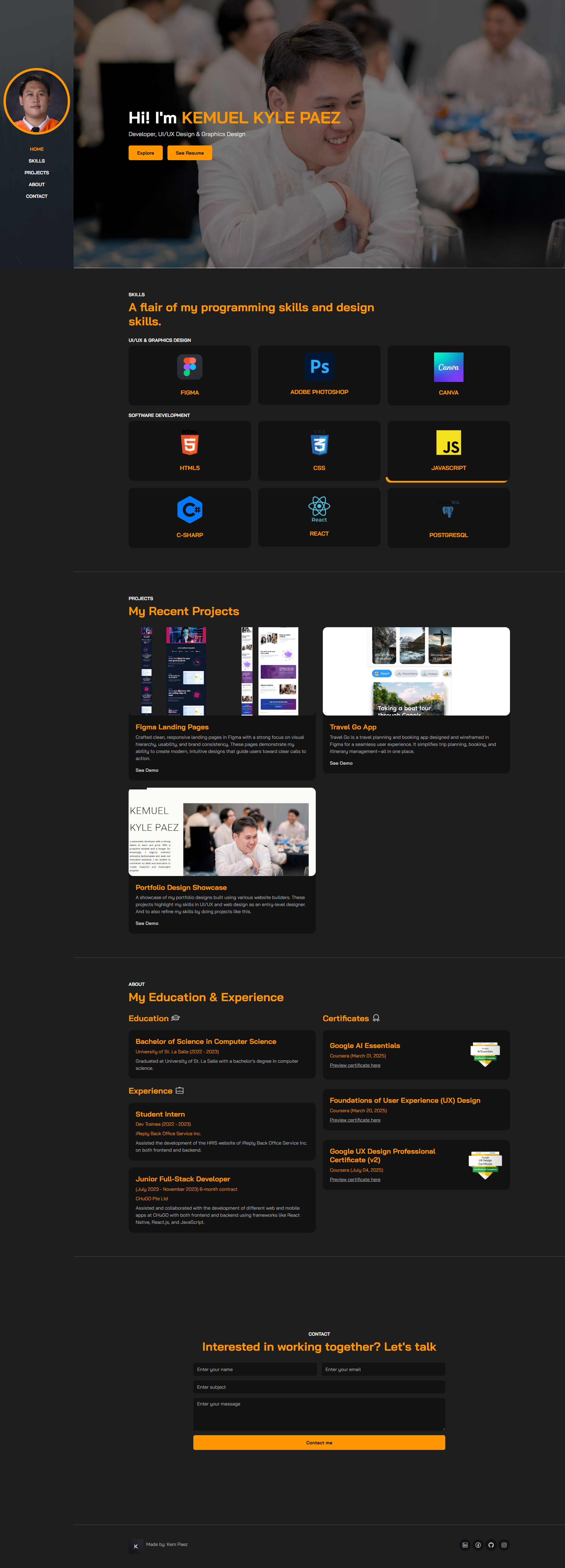Click the CSS3 shield icon

point(319,443)
